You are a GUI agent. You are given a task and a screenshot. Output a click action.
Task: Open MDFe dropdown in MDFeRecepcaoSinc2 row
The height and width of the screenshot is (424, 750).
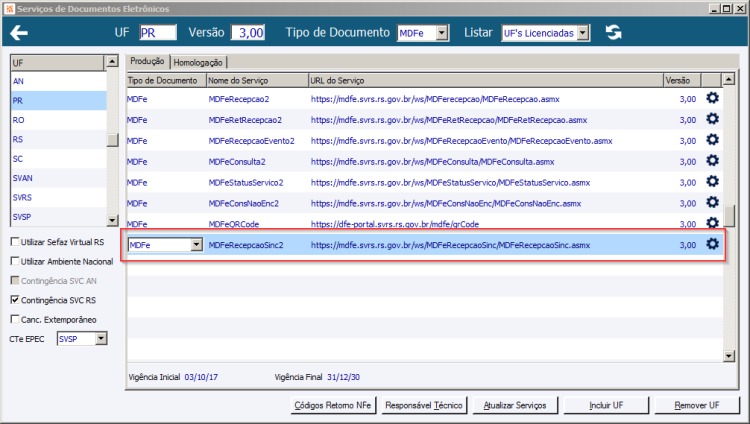196,245
